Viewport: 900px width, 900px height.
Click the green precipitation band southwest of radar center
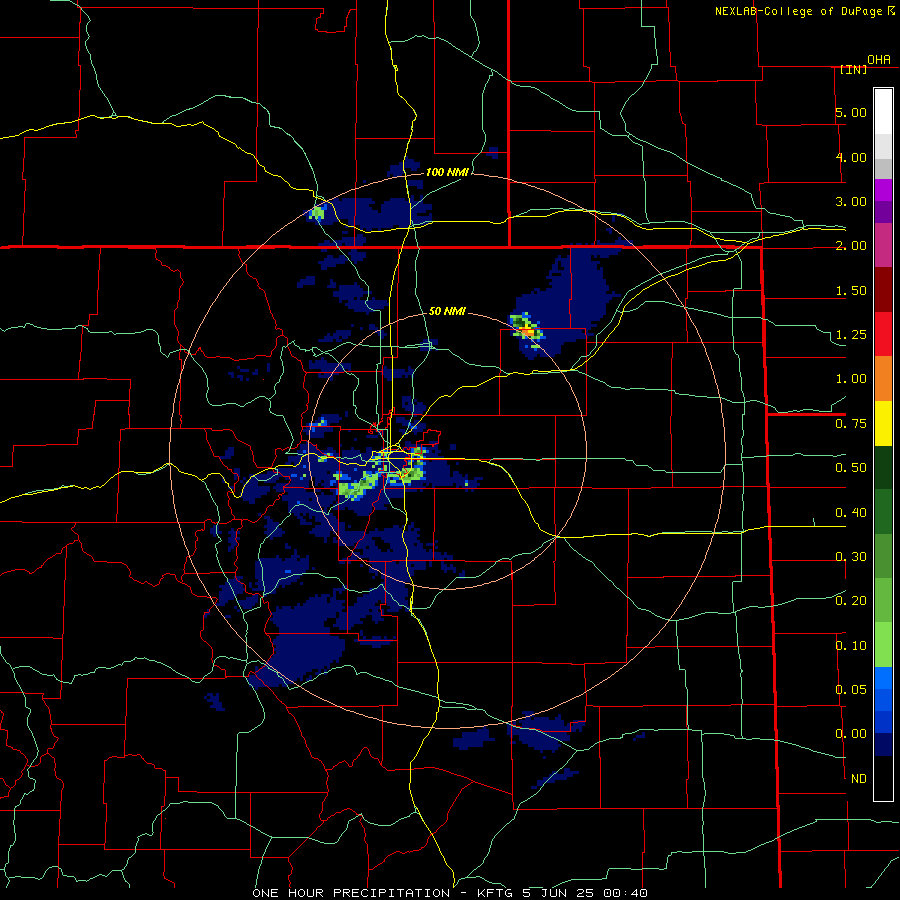(x=358, y=486)
